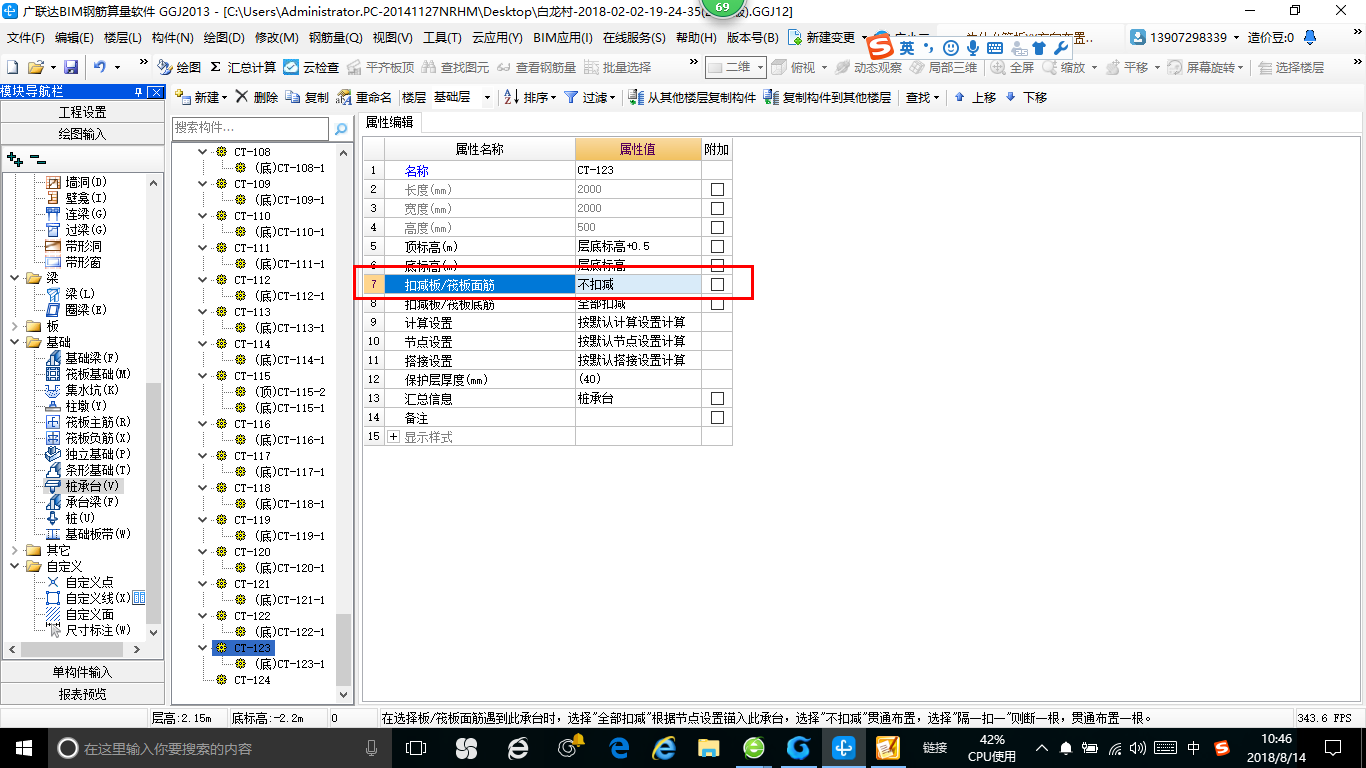1366x768 pixels.
Task: Click inside the 搜索构件 search field
Action: tap(250, 128)
